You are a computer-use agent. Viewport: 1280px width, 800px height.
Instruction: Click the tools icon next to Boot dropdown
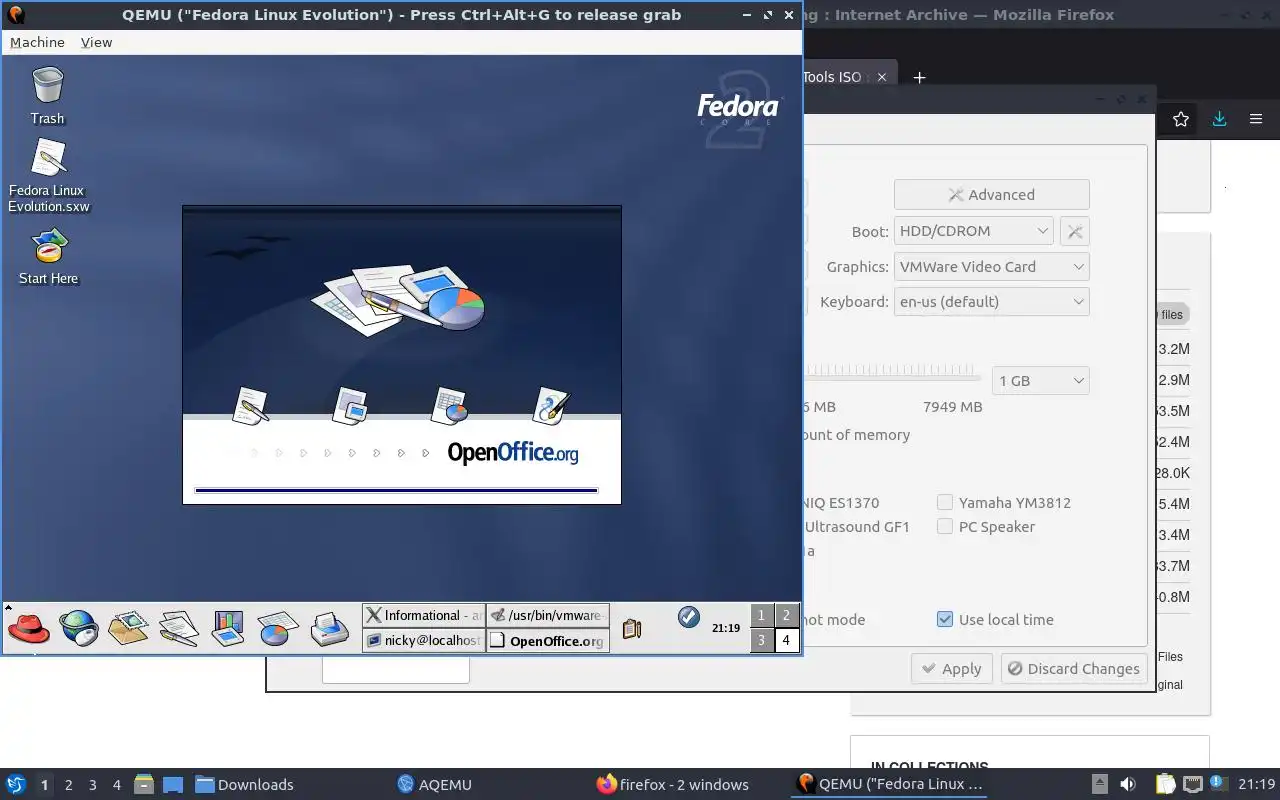pyautogui.click(x=1075, y=231)
